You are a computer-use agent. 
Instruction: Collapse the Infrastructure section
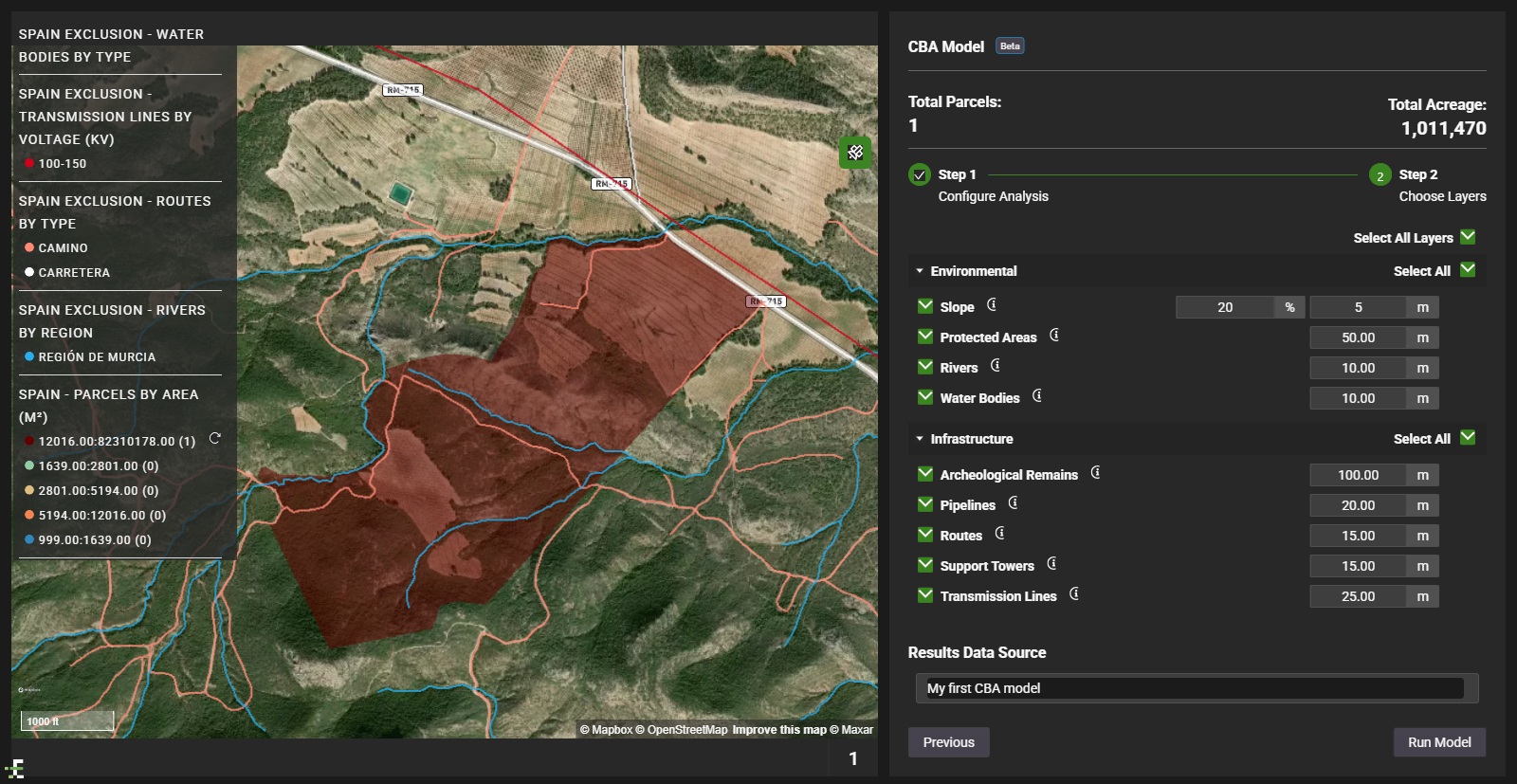click(x=920, y=439)
